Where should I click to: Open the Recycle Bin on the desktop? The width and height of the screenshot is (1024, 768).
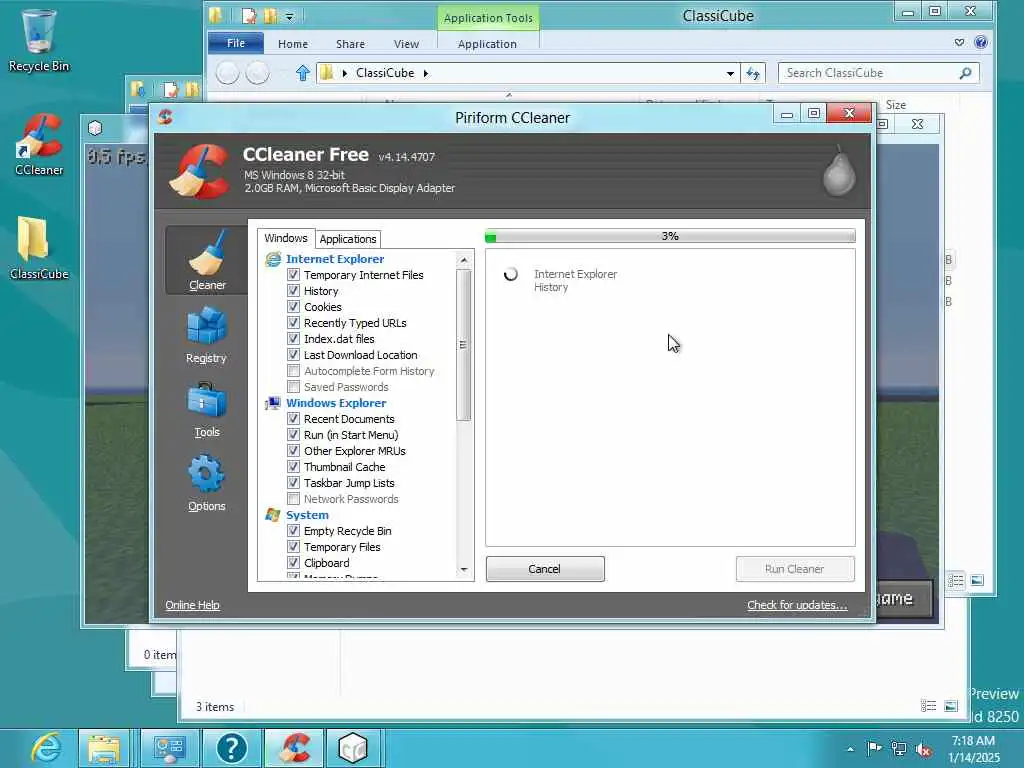[x=39, y=40]
